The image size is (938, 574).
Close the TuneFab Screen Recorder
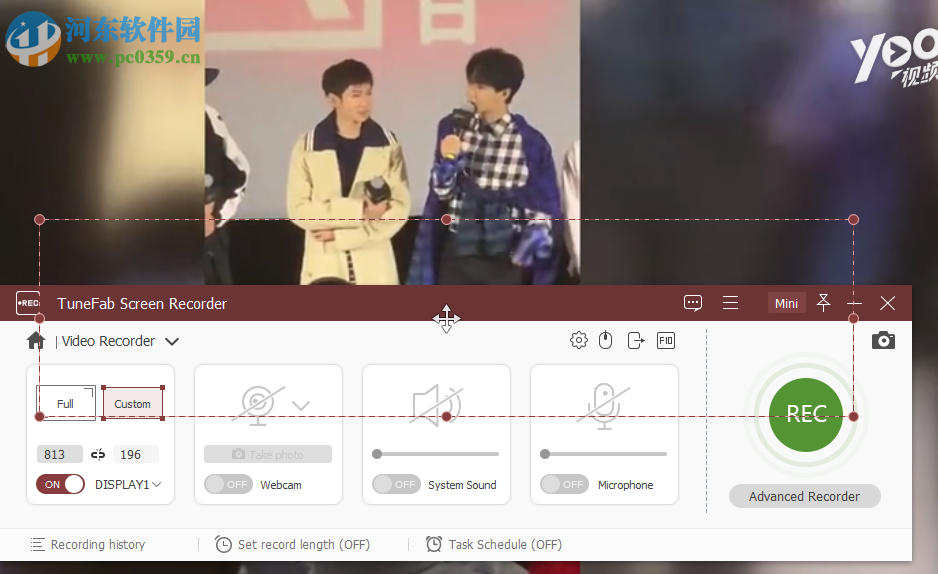[x=887, y=303]
